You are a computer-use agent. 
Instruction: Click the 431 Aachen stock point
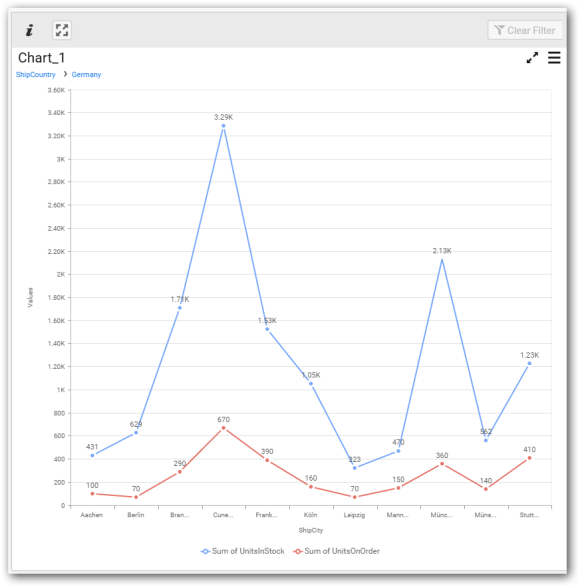(x=92, y=455)
